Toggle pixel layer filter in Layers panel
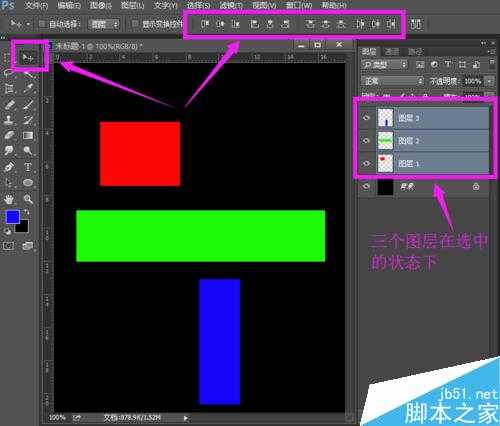Screen dimensions: 500x426 [420, 64]
